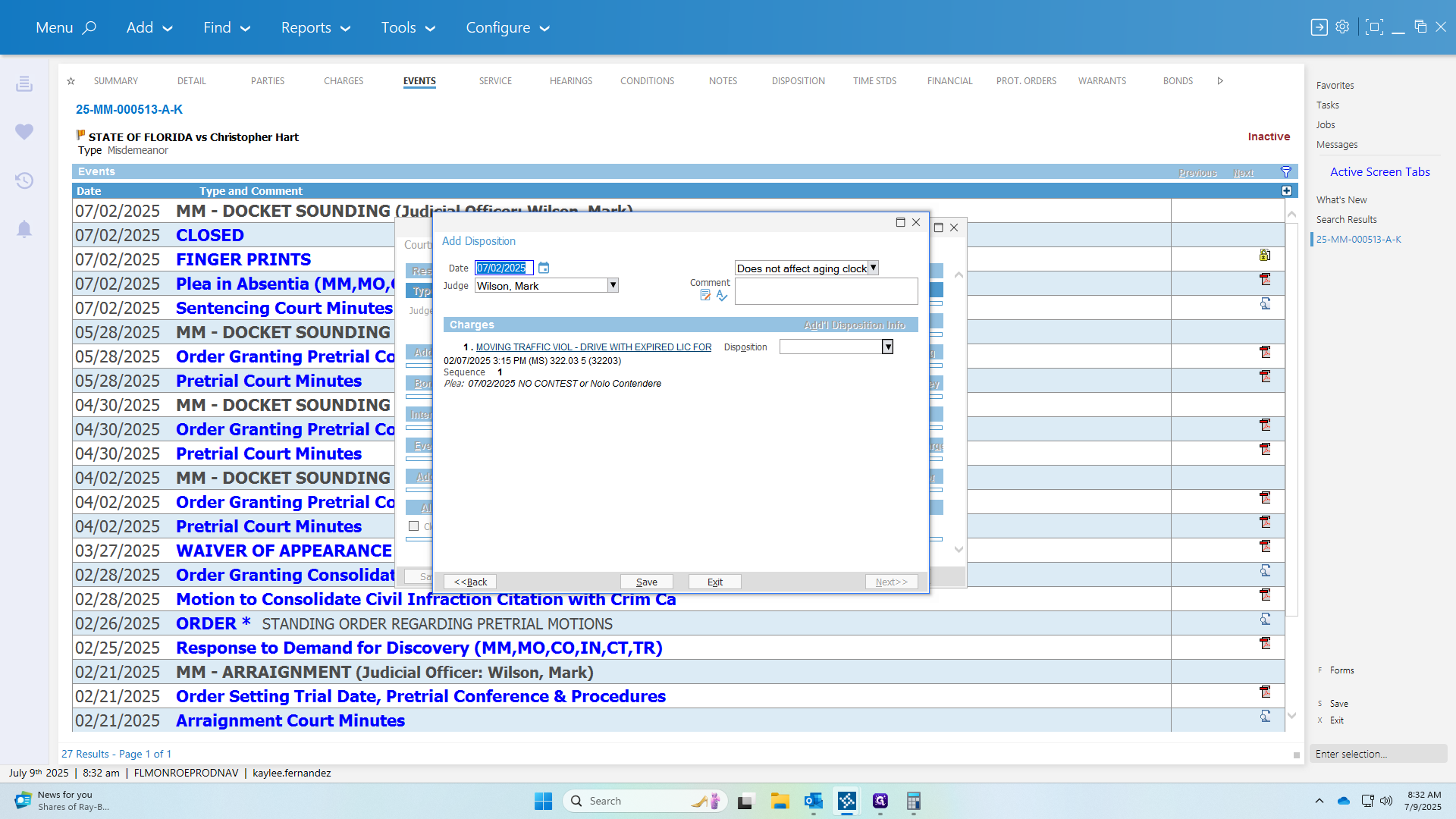Switch to the WARRANTS tab
Image resolution: width=1456 pixels, height=819 pixels.
click(x=1103, y=81)
